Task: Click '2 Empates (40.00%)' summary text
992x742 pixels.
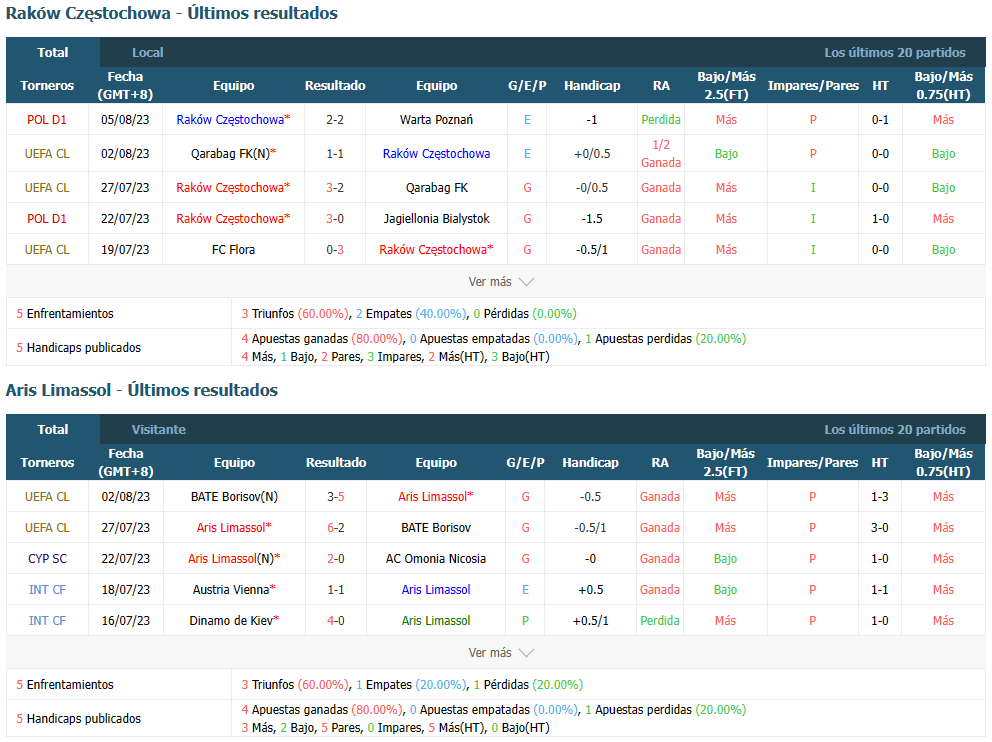Action: coord(411,314)
